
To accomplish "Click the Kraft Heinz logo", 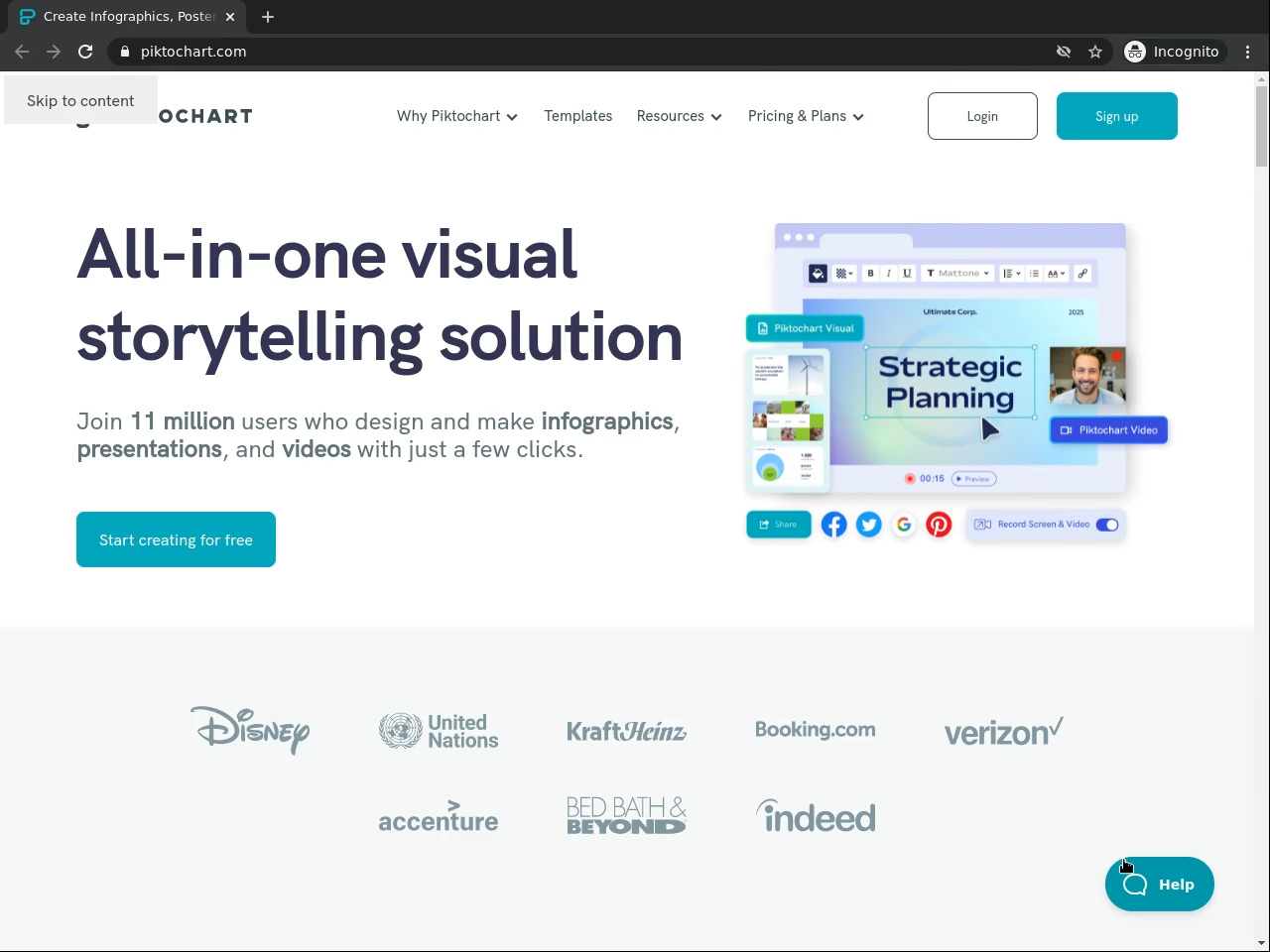I will (x=626, y=732).
